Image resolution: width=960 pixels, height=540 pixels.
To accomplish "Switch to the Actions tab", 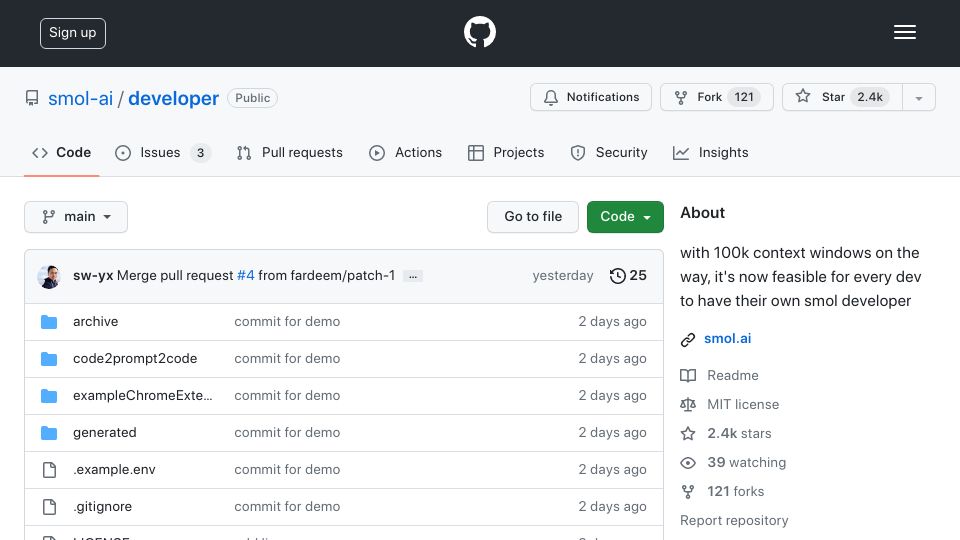I will coord(405,152).
